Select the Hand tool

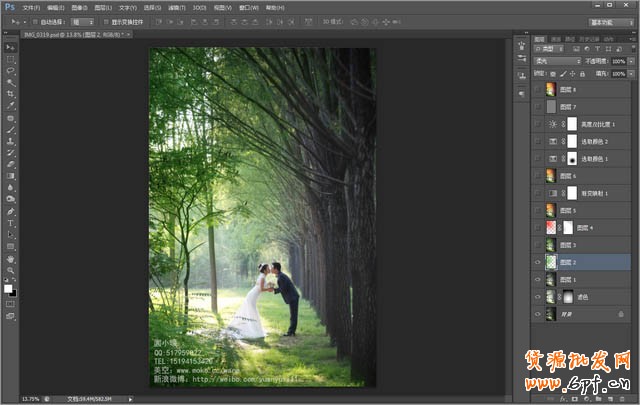pyautogui.click(x=10, y=258)
